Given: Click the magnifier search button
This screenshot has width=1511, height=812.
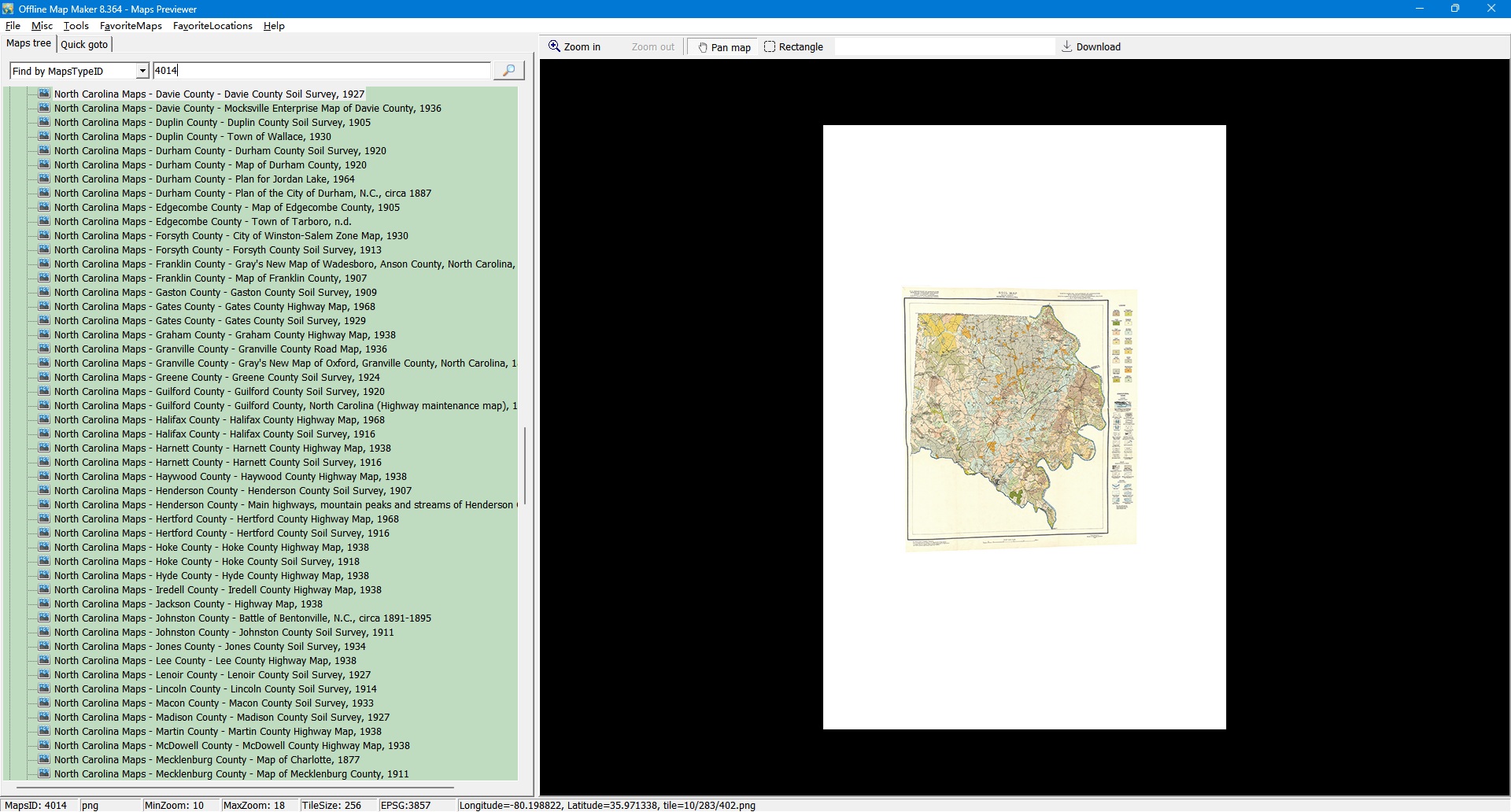Looking at the screenshot, I should (x=508, y=71).
